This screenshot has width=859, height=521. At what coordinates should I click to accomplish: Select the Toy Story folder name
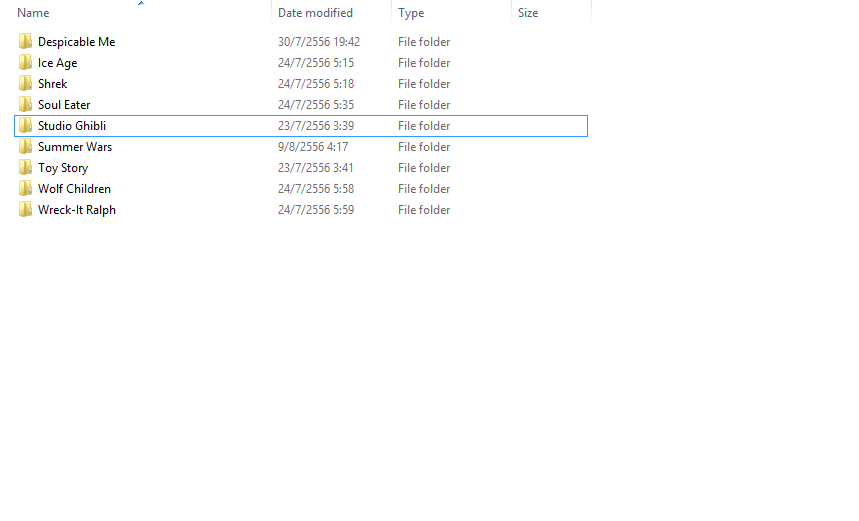click(63, 168)
